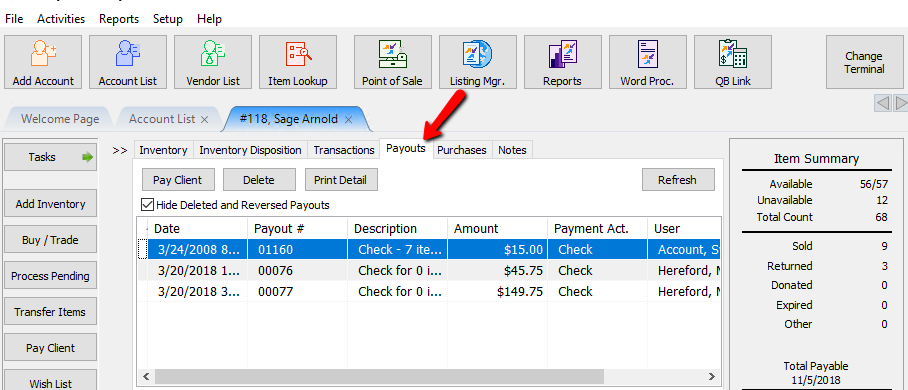Select the Payouts tab
The width and height of the screenshot is (908, 390).
point(406,149)
